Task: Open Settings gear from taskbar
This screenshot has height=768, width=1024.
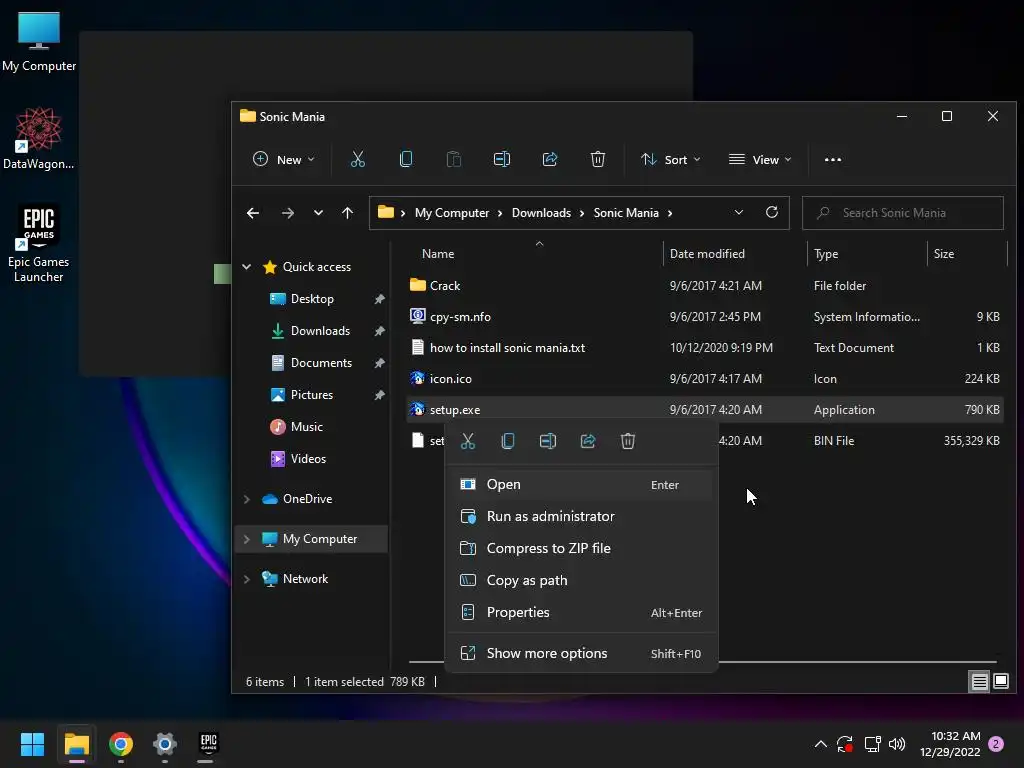Action: 165,744
